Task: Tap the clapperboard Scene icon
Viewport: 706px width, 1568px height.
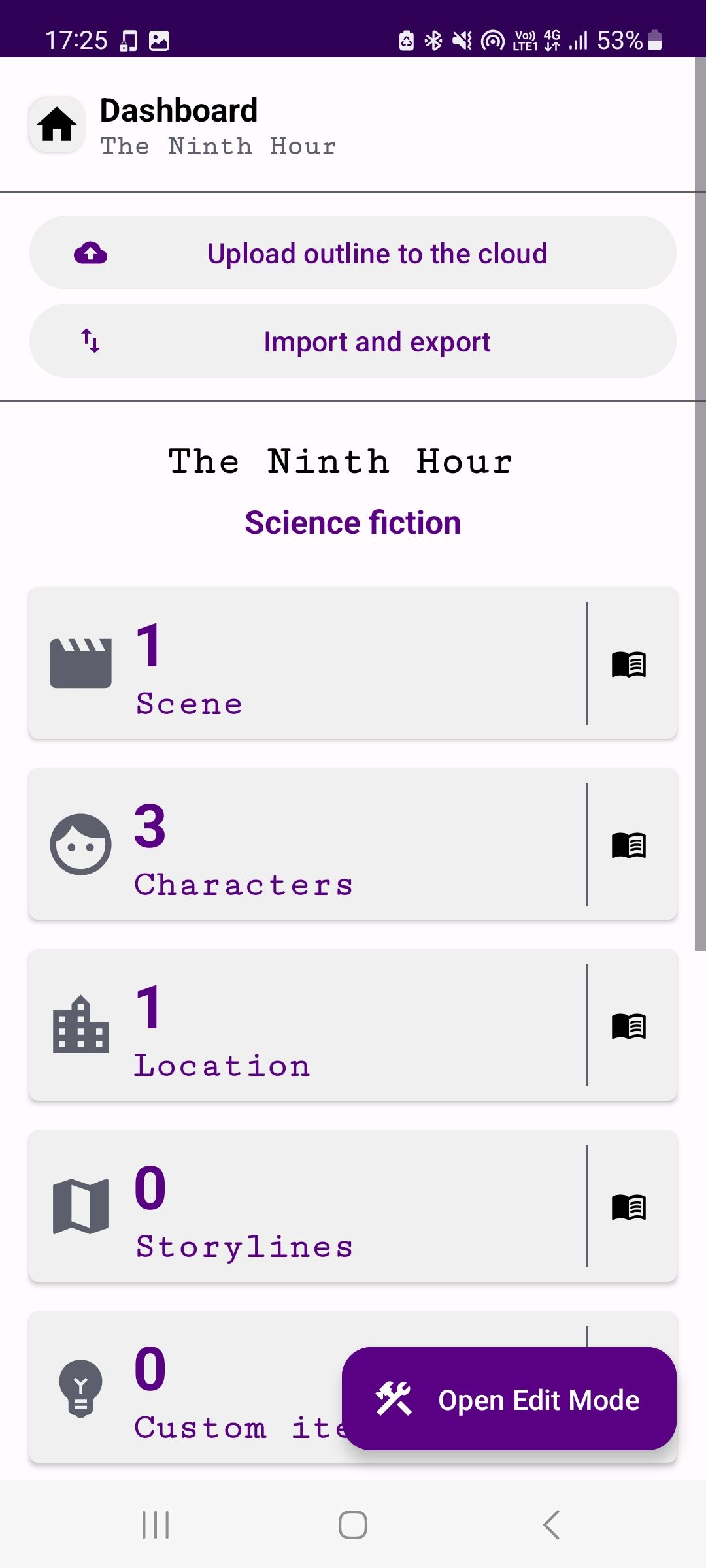Action: pos(81,663)
